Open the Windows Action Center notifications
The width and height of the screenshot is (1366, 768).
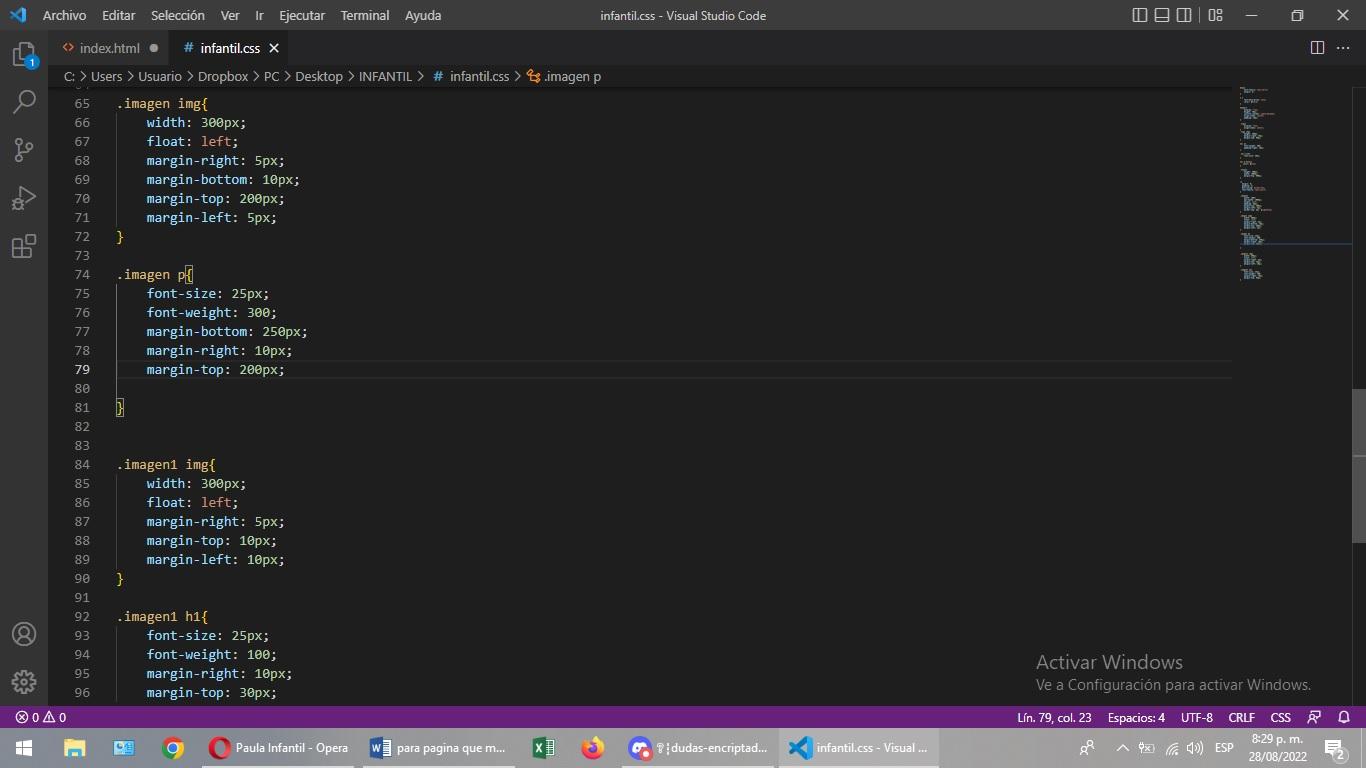tap(1334, 748)
